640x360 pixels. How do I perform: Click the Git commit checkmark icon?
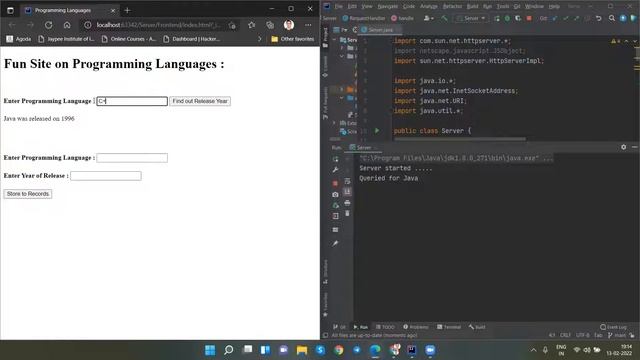(x=566, y=18)
